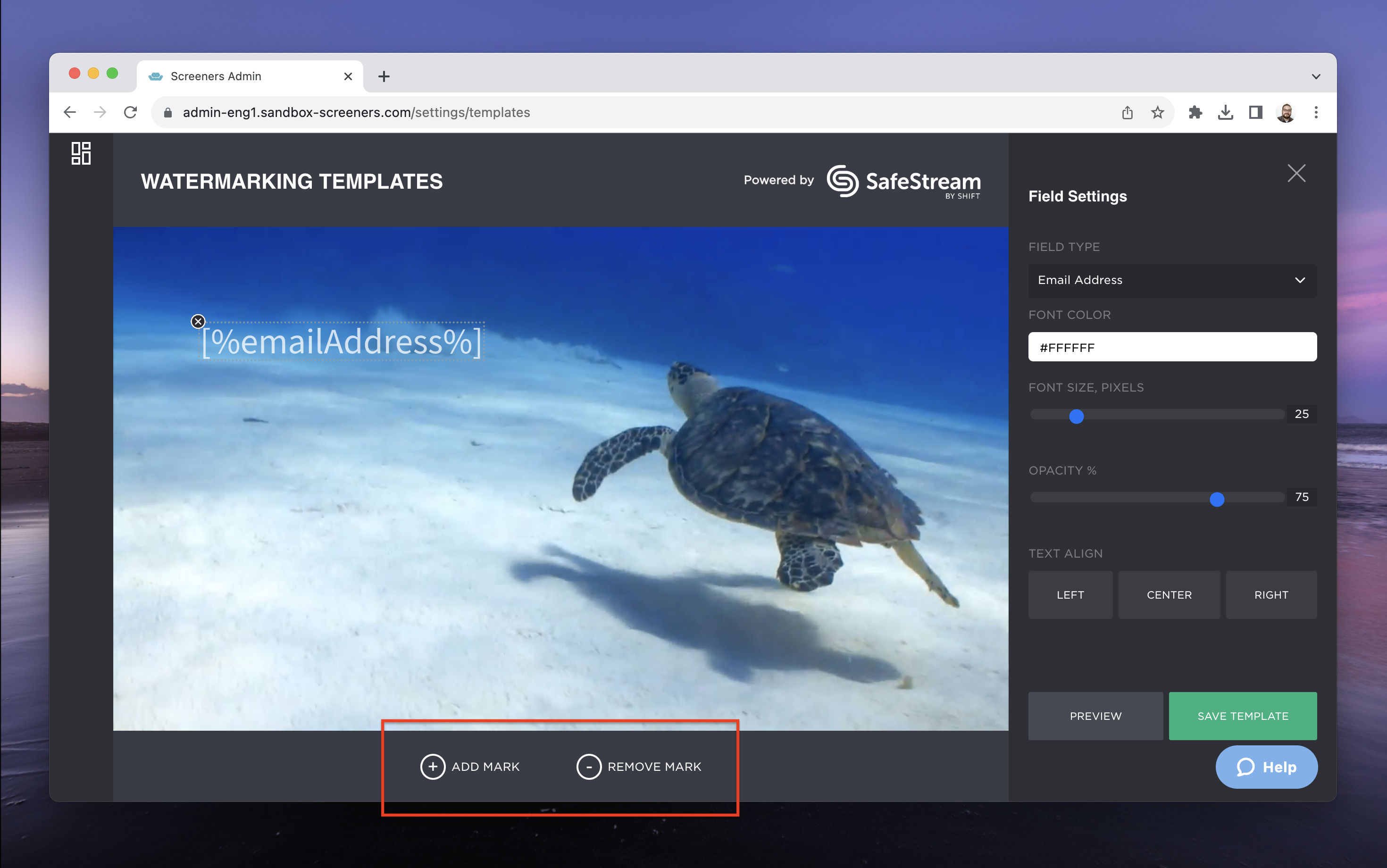1387x868 pixels.
Task: Close the Field Settings panel
Action: [1296, 173]
